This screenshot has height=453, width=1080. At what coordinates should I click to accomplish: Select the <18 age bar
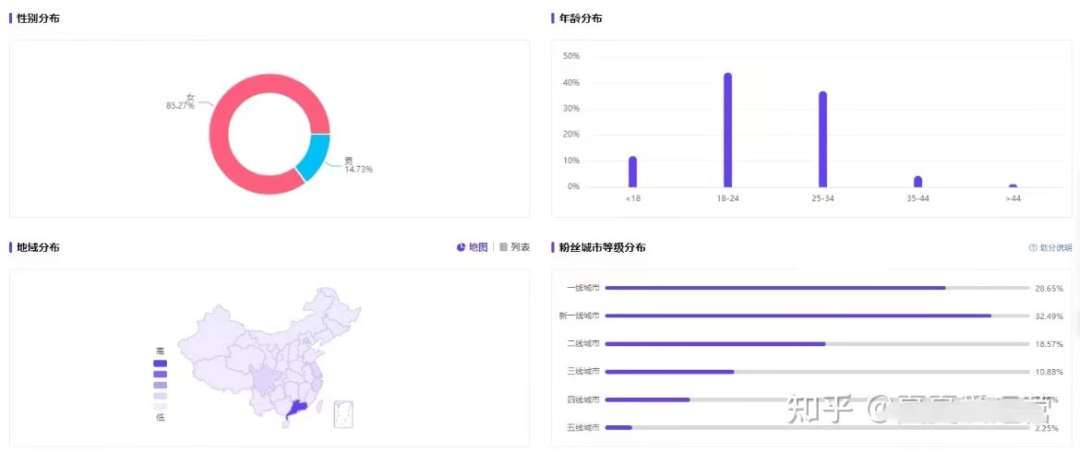[x=632, y=171]
